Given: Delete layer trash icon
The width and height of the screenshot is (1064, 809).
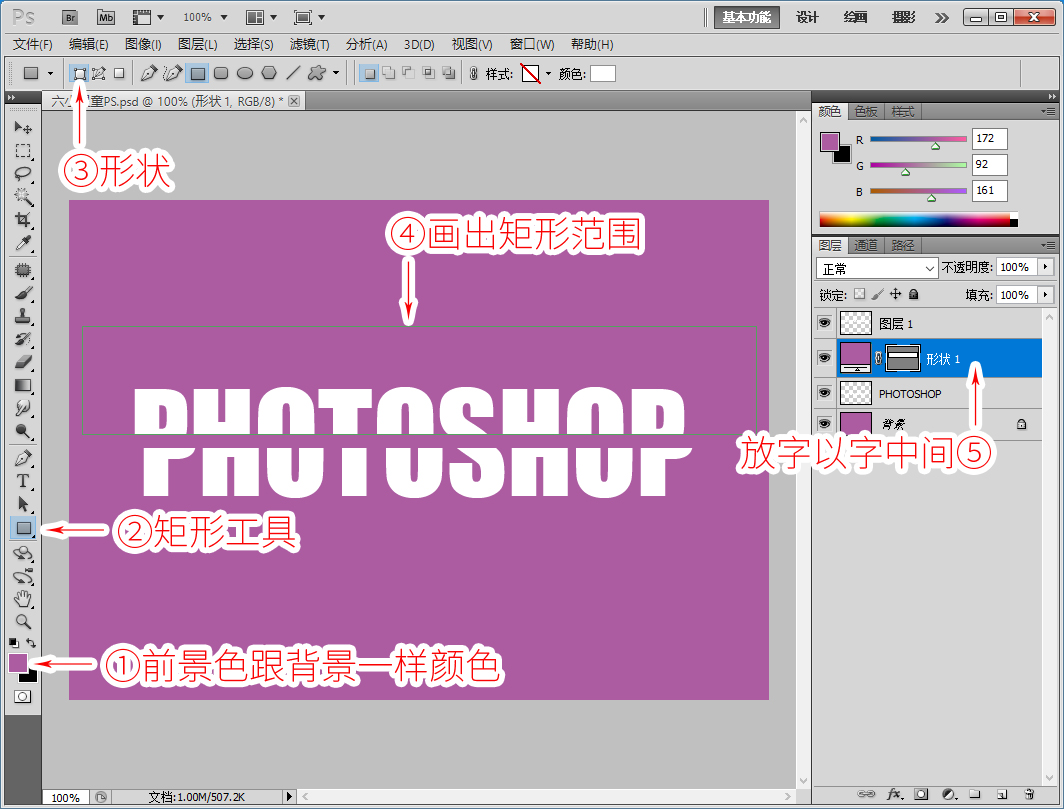Looking at the screenshot, I should (x=1029, y=794).
